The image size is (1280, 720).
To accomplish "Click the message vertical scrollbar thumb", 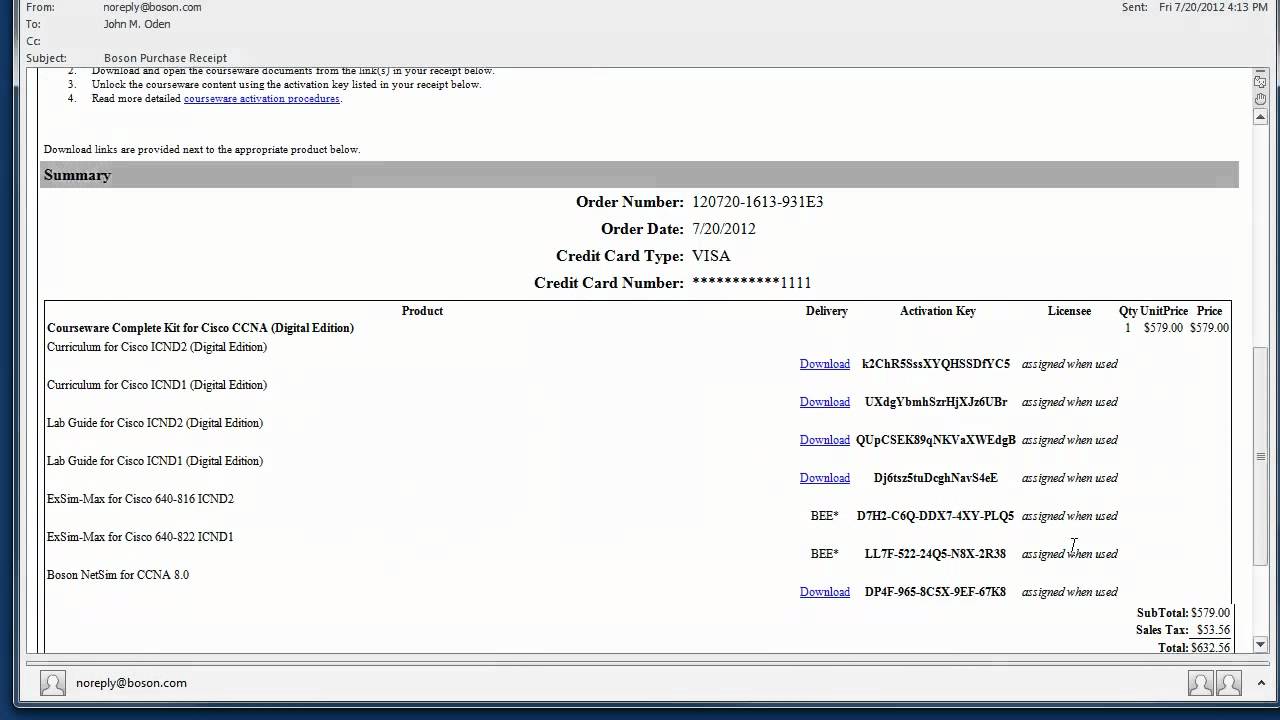I will click(x=1260, y=457).
